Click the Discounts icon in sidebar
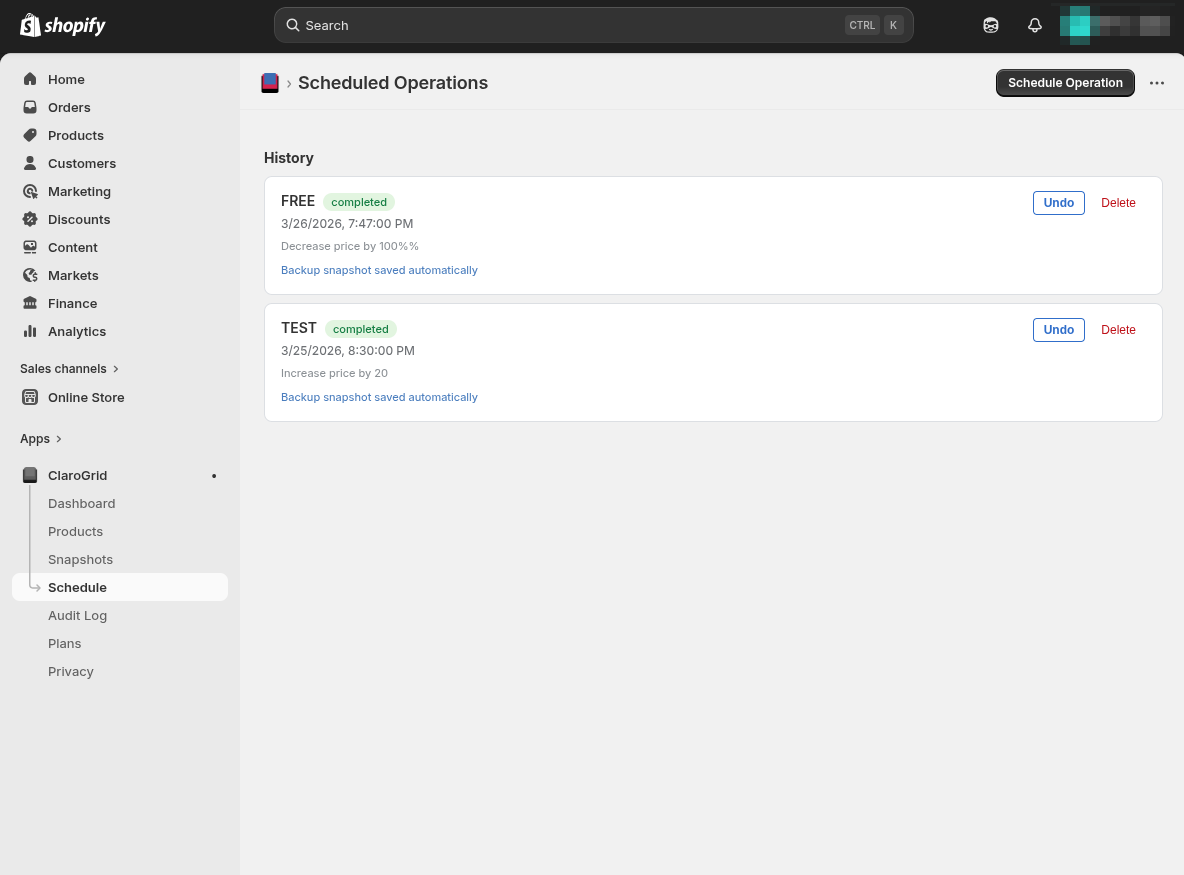 click(30, 219)
